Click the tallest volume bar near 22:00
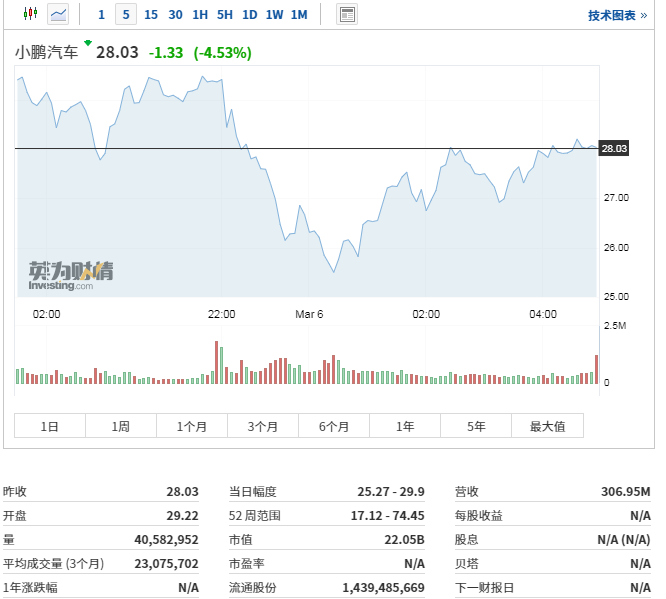Screen dimensions: 666x599 [216, 362]
